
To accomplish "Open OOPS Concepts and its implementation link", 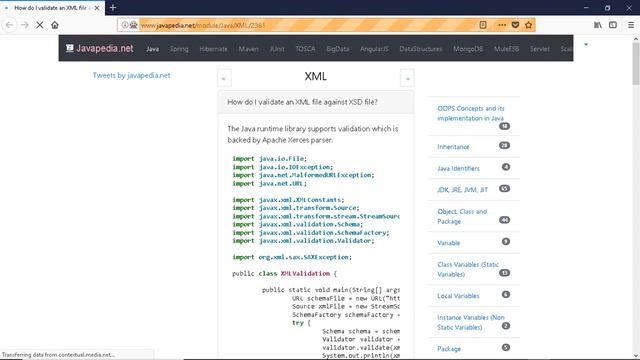I will tap(471, 113).
